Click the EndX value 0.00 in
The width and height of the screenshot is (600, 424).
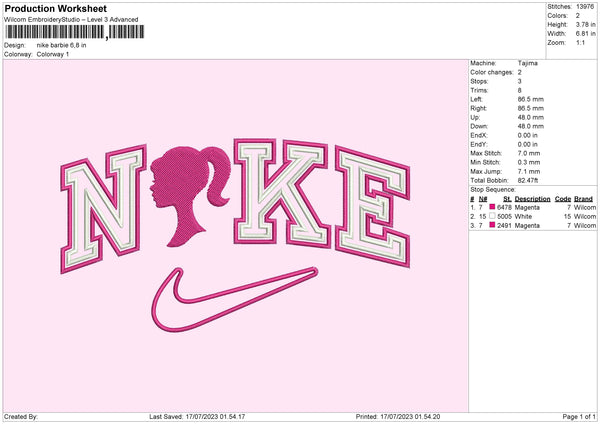528,135
